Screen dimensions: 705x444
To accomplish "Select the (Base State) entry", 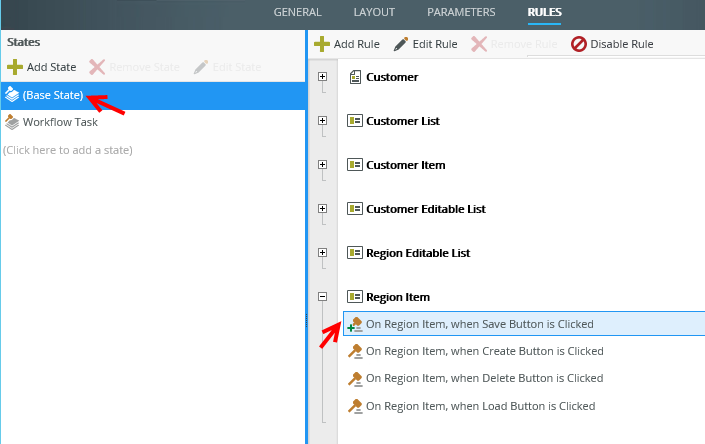I will 52,96.
